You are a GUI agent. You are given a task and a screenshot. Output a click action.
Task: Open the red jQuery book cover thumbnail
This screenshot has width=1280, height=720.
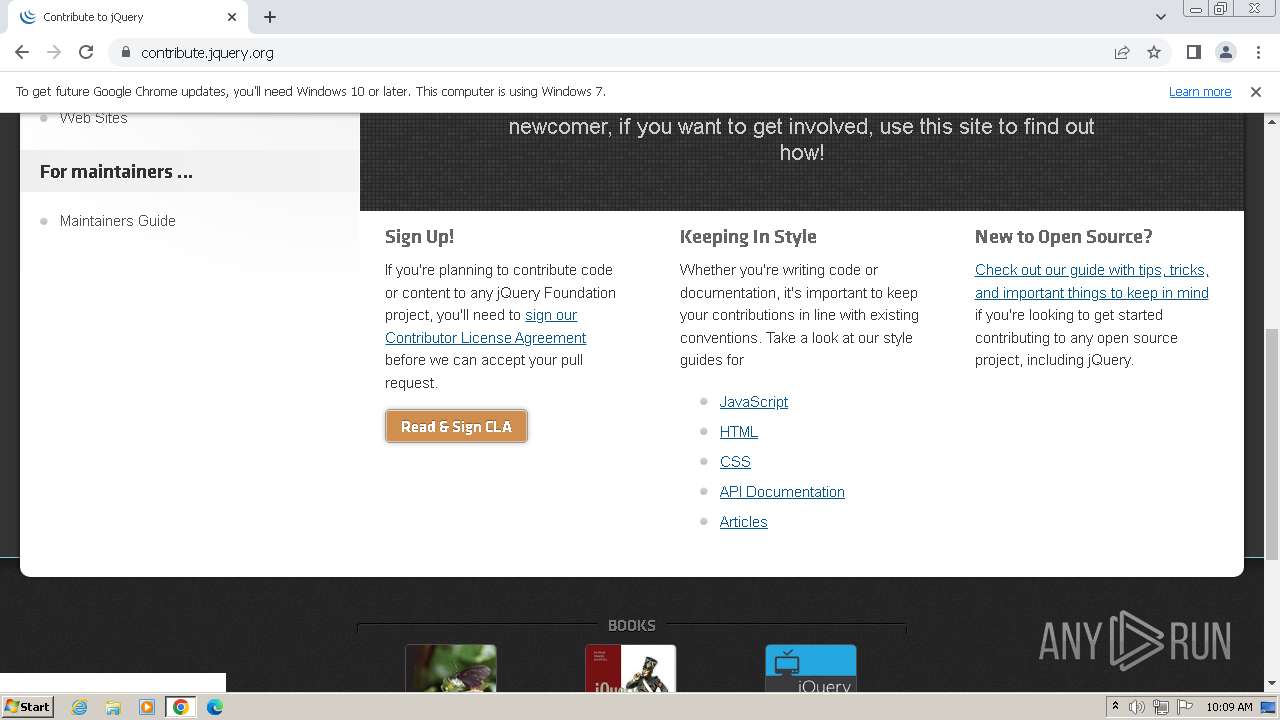click(x=630, y=668)
